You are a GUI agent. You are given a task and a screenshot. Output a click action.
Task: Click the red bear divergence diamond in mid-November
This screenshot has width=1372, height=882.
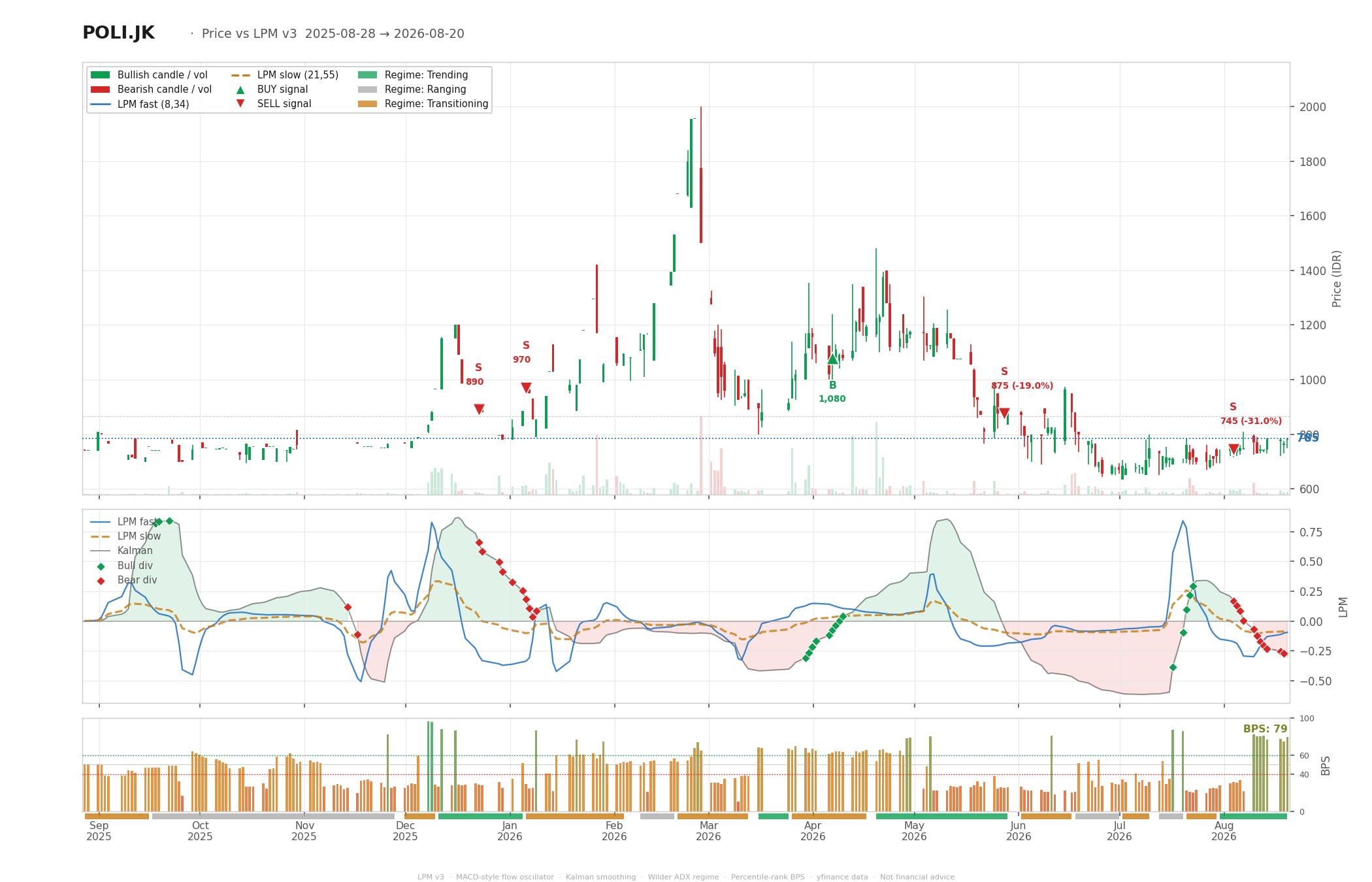pos(348,607)
